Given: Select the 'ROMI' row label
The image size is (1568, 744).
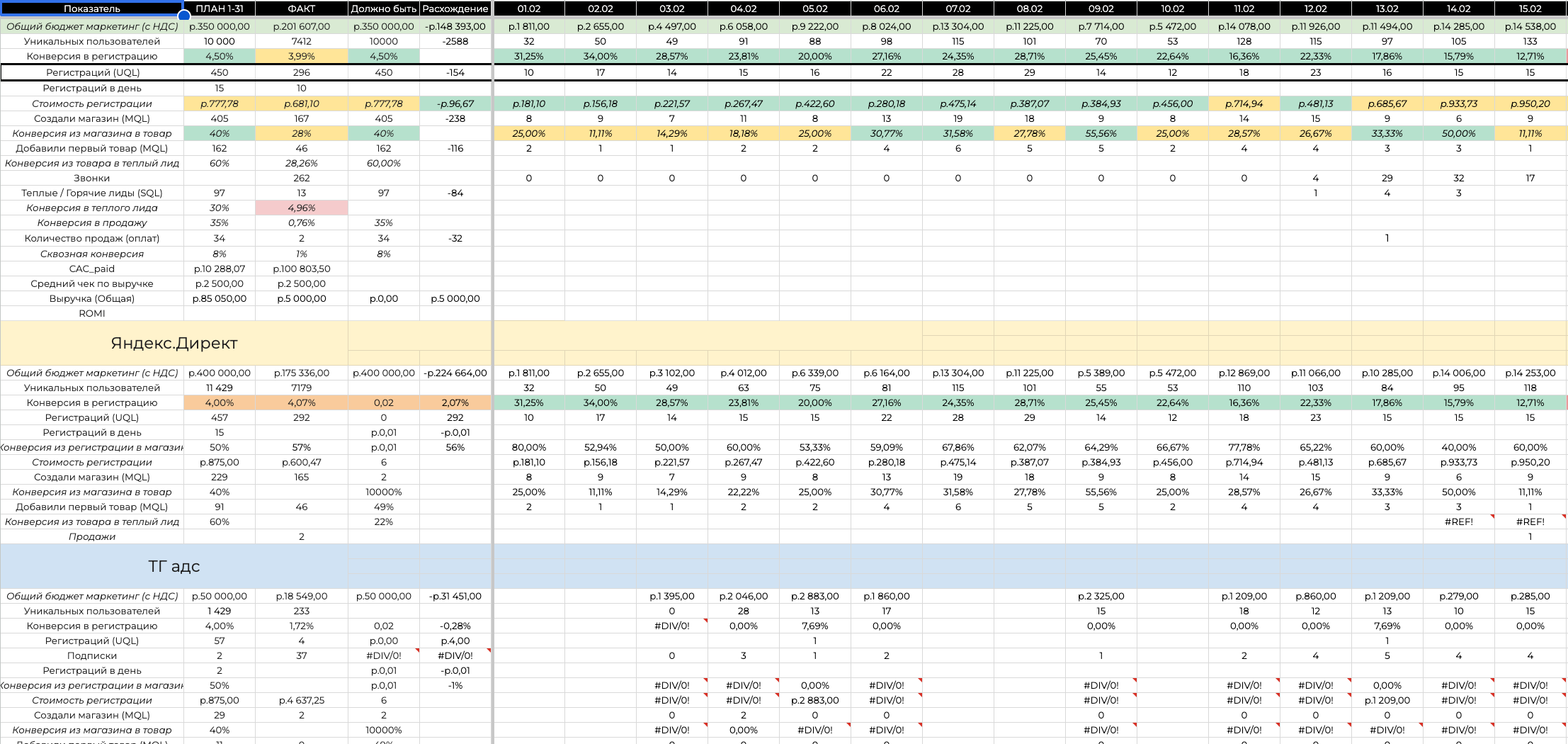Looking at the screenshot, I should (x=92, y=313).
